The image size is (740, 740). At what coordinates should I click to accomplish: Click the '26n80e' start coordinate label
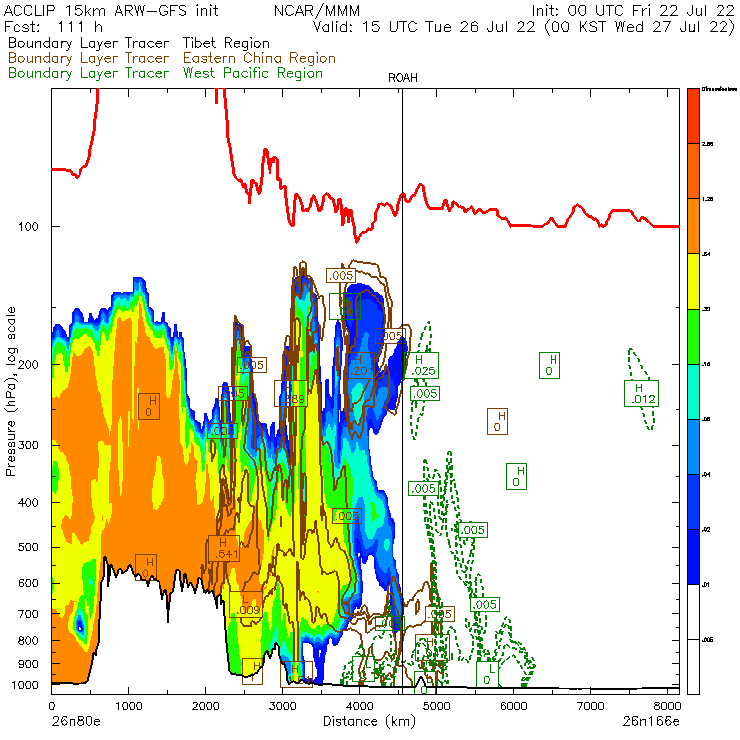[x=76, y=722]
